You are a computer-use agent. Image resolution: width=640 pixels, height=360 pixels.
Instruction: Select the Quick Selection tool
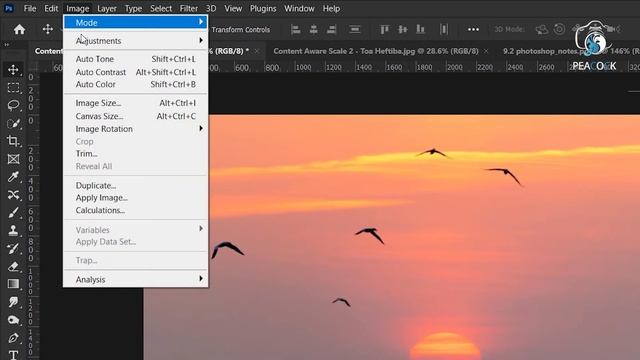click(x=13, y=123)
